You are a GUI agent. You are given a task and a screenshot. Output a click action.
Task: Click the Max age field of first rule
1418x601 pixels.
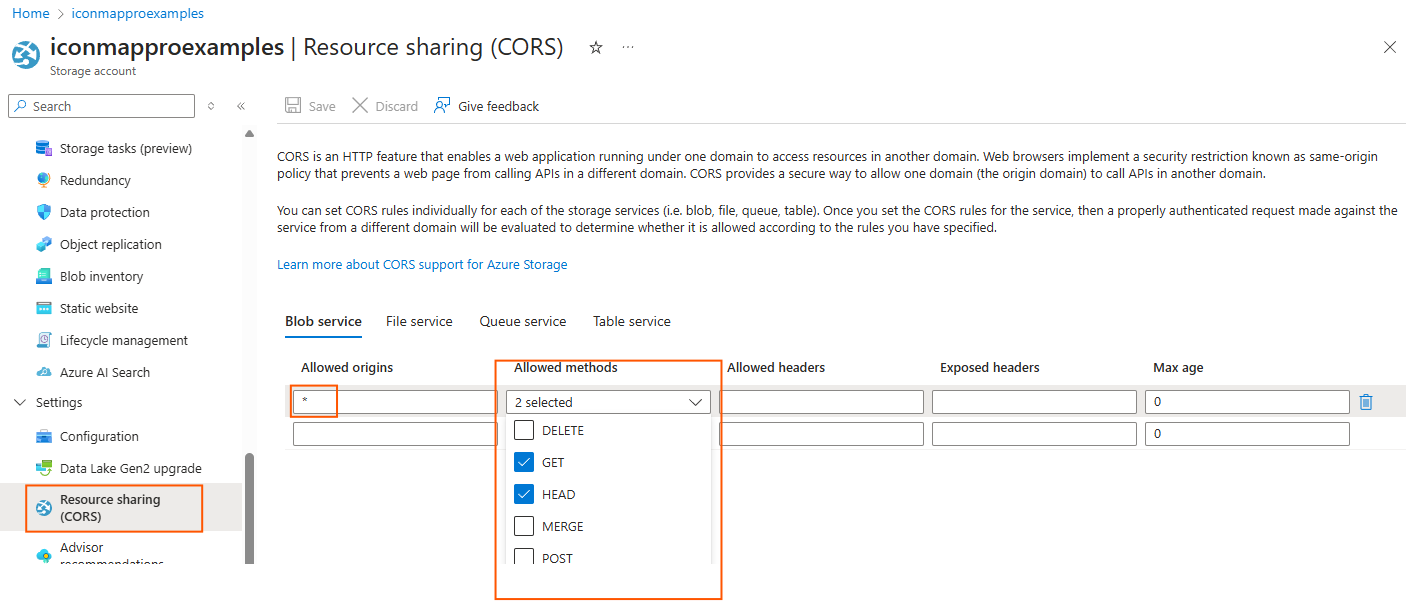click(1246, 402)
